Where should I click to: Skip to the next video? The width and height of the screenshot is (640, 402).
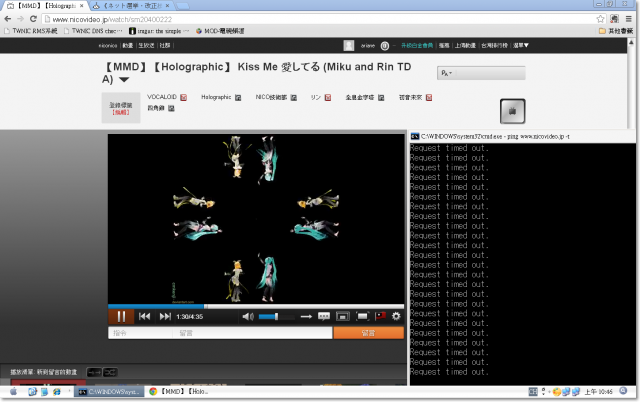[x=165, y=316]
